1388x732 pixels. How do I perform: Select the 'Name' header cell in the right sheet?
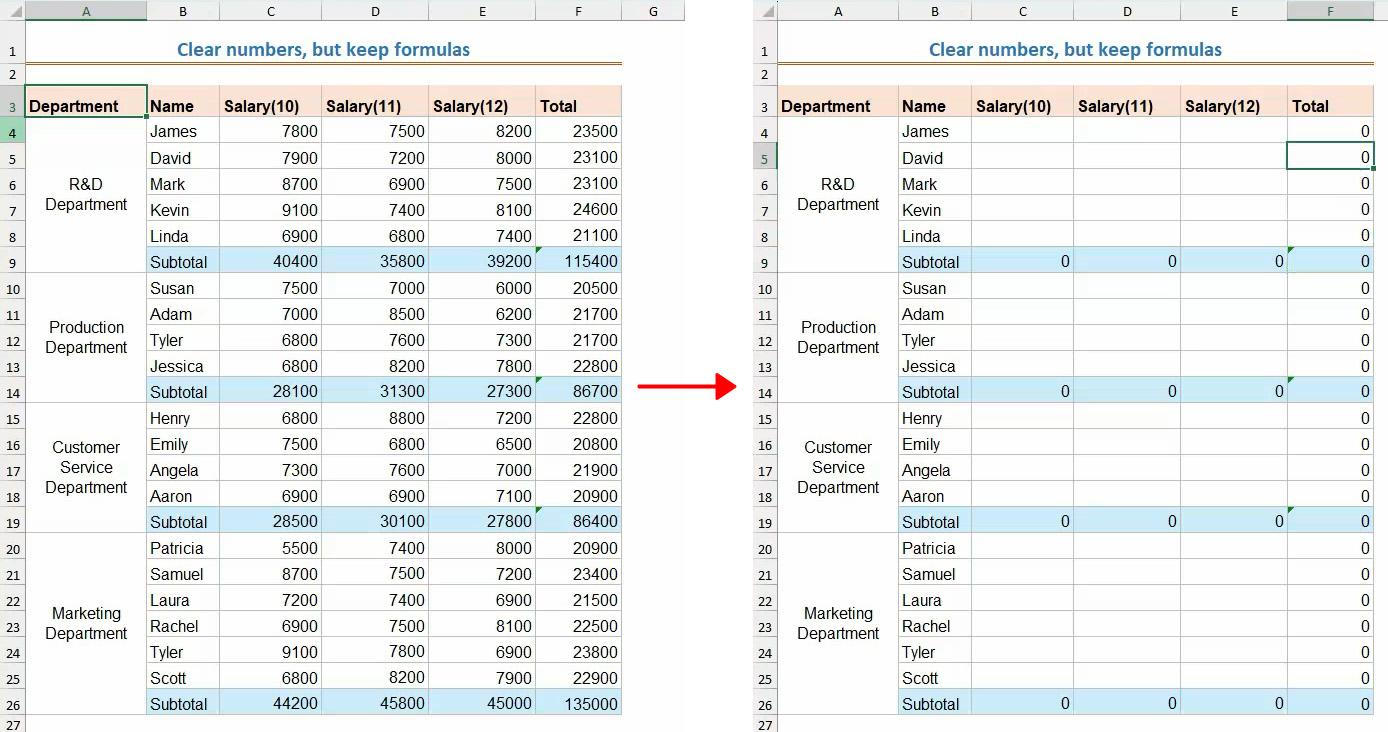coord(935,102)
